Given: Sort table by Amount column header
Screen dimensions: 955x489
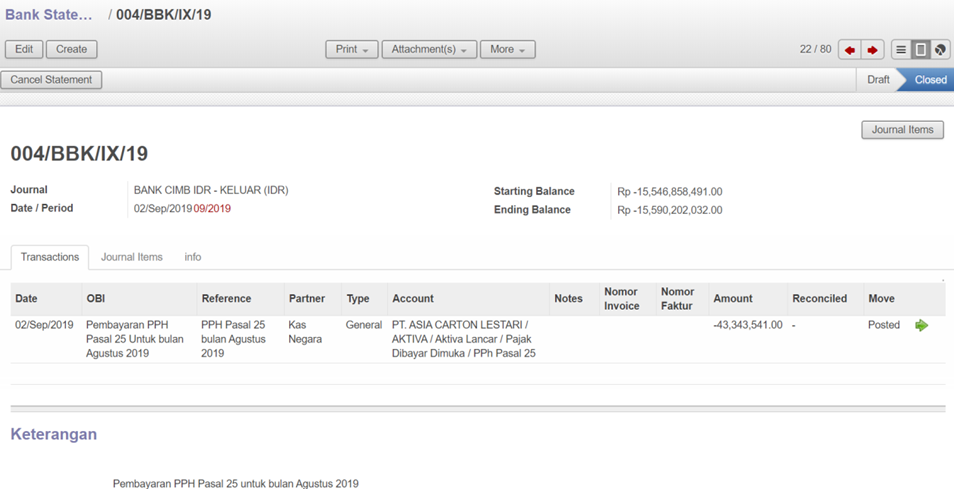Looking at the screenshot, I should click(732, 298).
